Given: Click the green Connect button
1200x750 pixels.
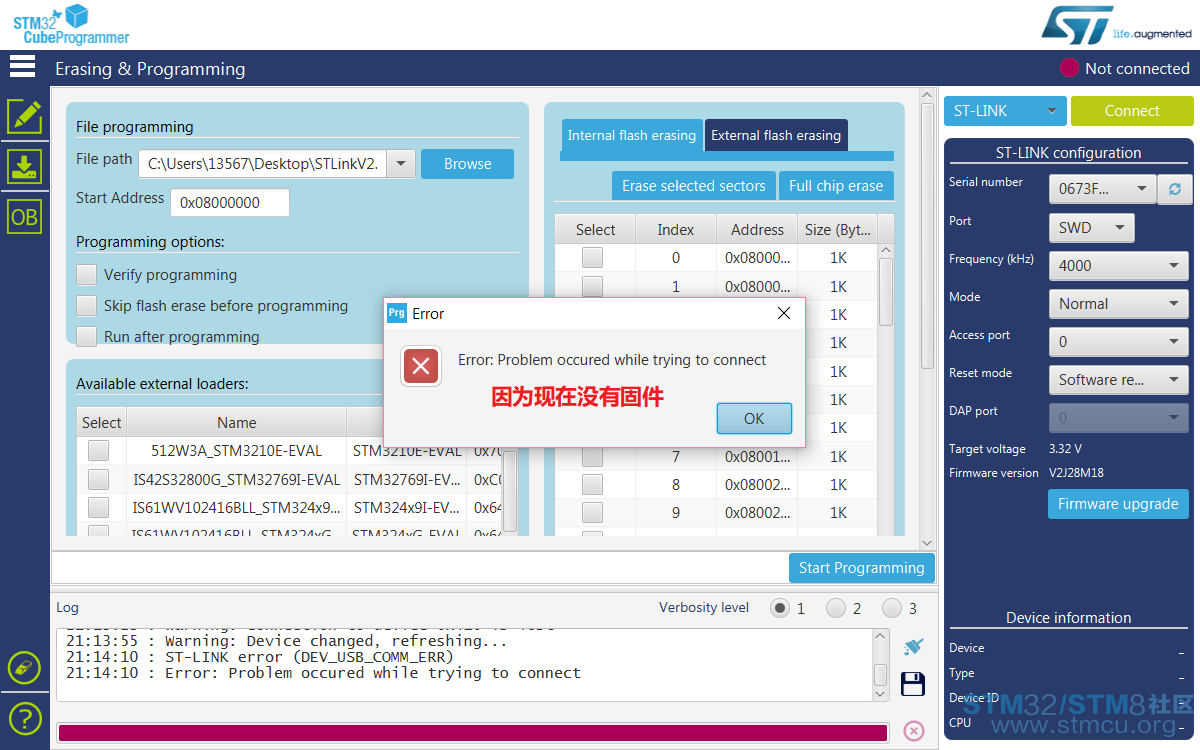Looking at the screenshot, I should [1132, 111].
